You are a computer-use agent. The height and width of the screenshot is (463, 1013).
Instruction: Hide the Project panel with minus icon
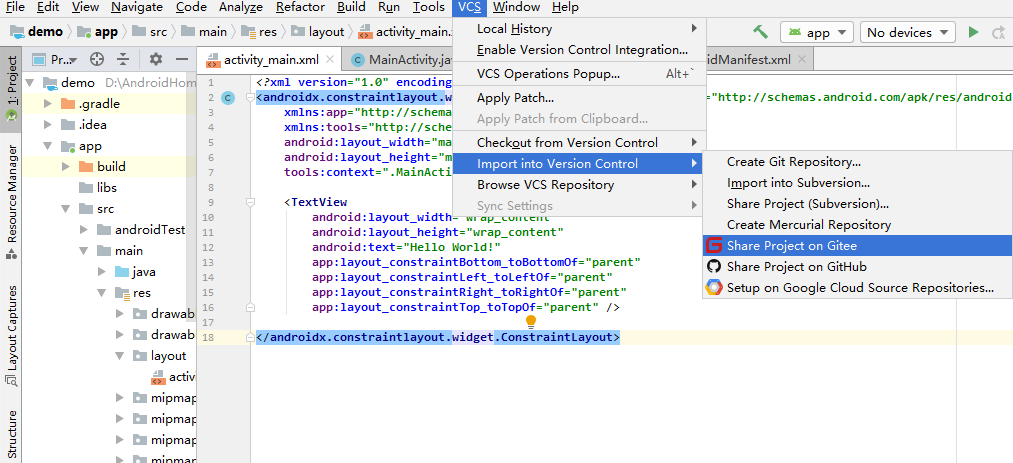click(x=182, y=60)
